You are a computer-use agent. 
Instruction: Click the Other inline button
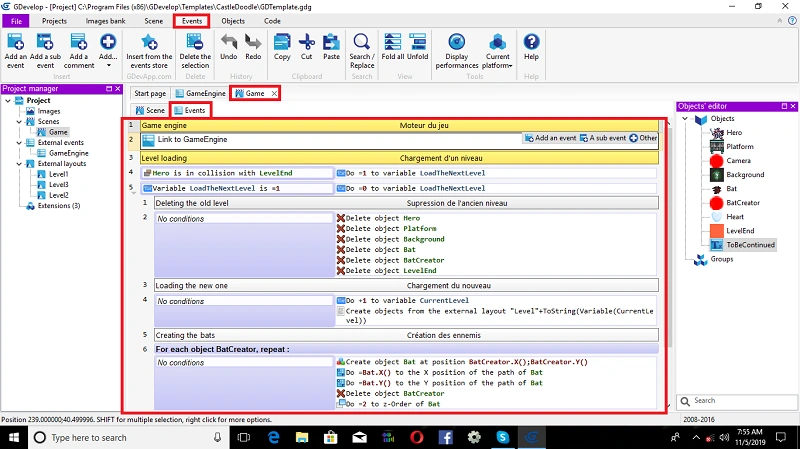tap(643, 138)
